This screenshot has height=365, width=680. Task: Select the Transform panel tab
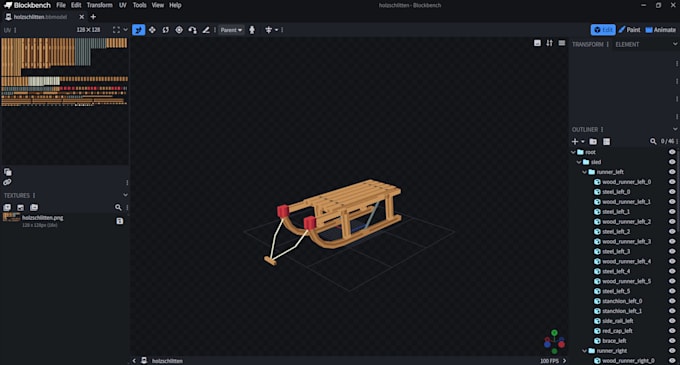pyautogui.click(x=588, y=44)
